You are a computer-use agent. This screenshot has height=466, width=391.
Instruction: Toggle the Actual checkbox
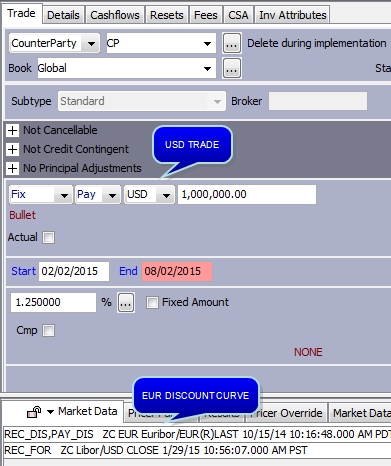48,238
